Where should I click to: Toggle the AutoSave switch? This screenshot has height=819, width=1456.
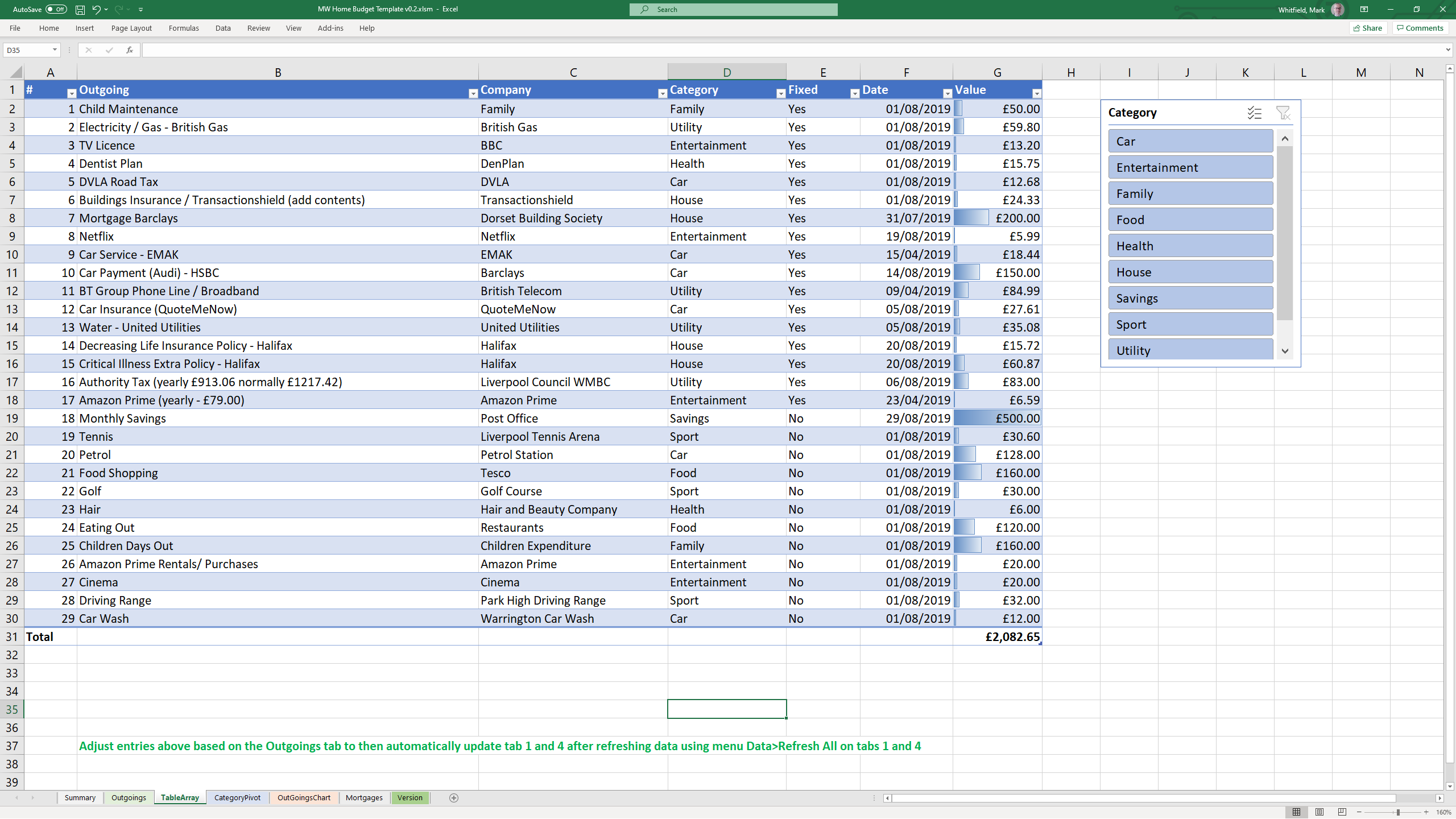(x=56, y=10)
